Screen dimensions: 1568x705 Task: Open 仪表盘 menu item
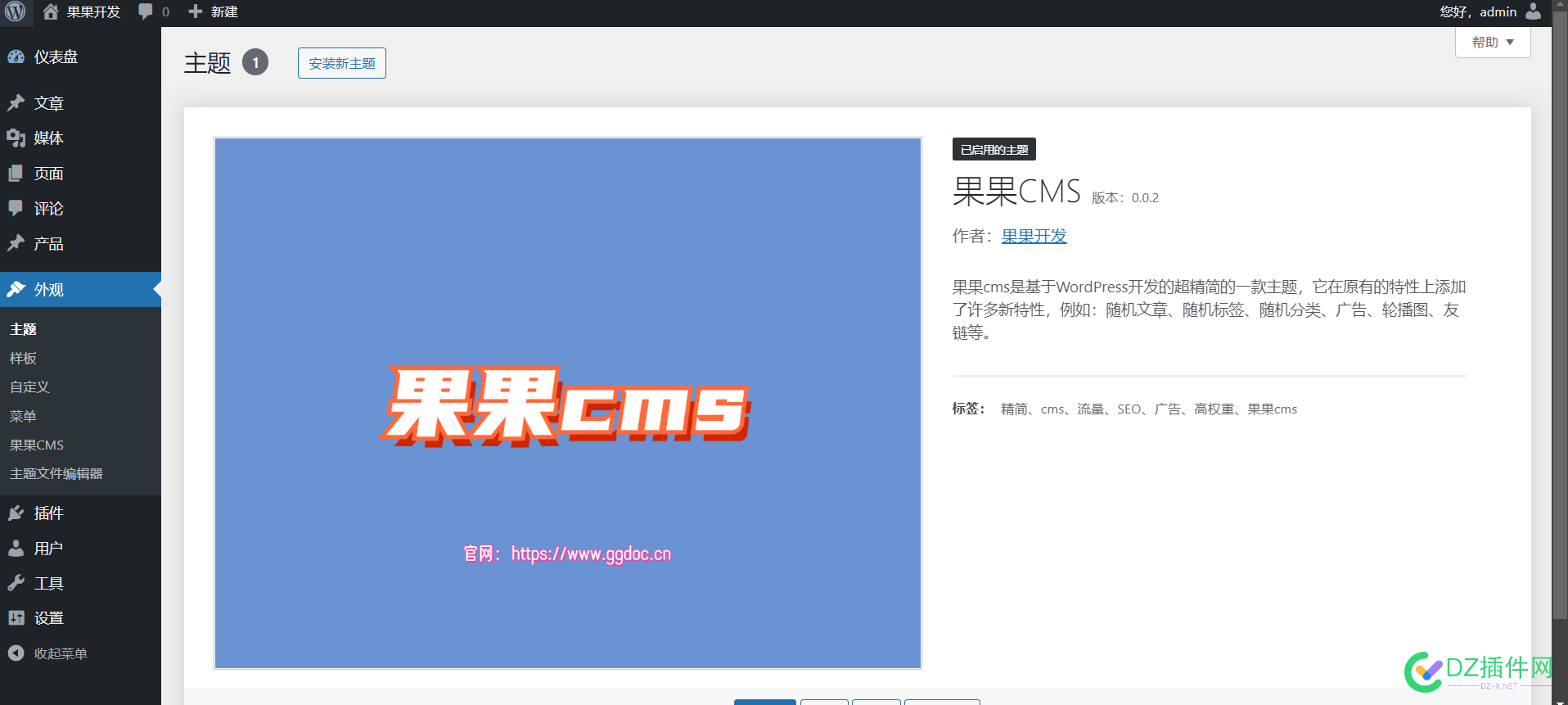click(80, 56)
